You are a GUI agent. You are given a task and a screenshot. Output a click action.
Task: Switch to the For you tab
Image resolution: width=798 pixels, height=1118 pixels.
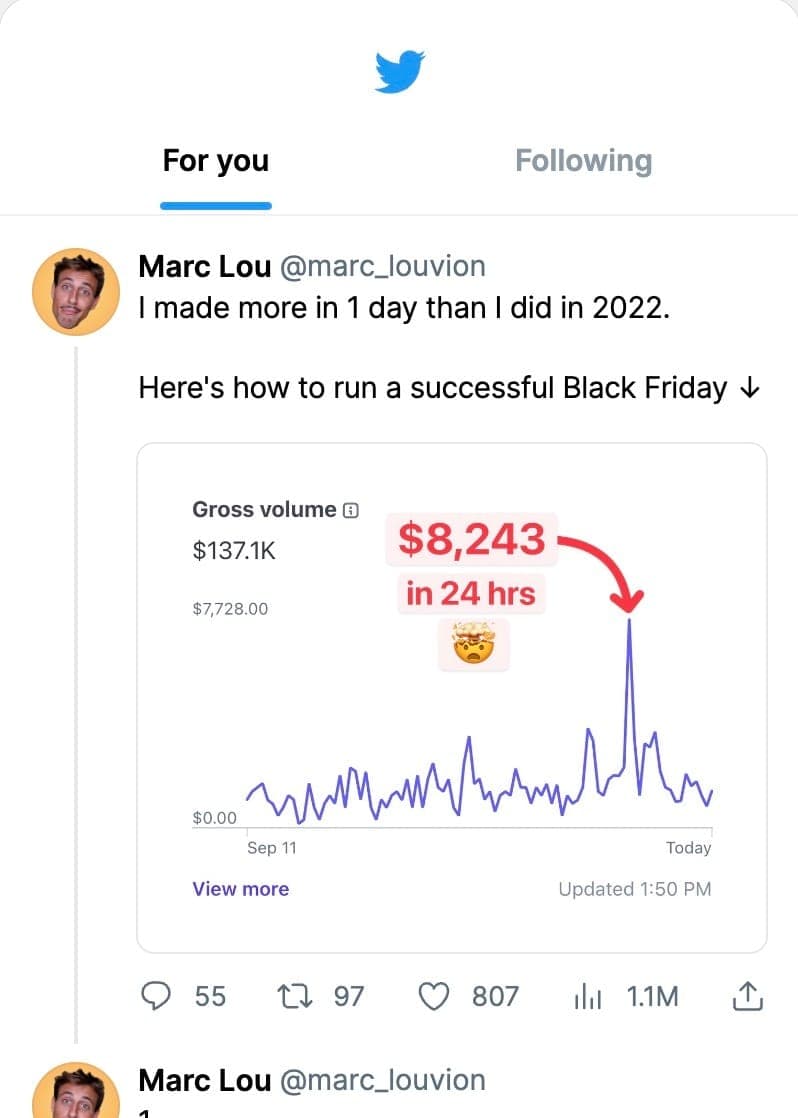click(x=216, y=161)
